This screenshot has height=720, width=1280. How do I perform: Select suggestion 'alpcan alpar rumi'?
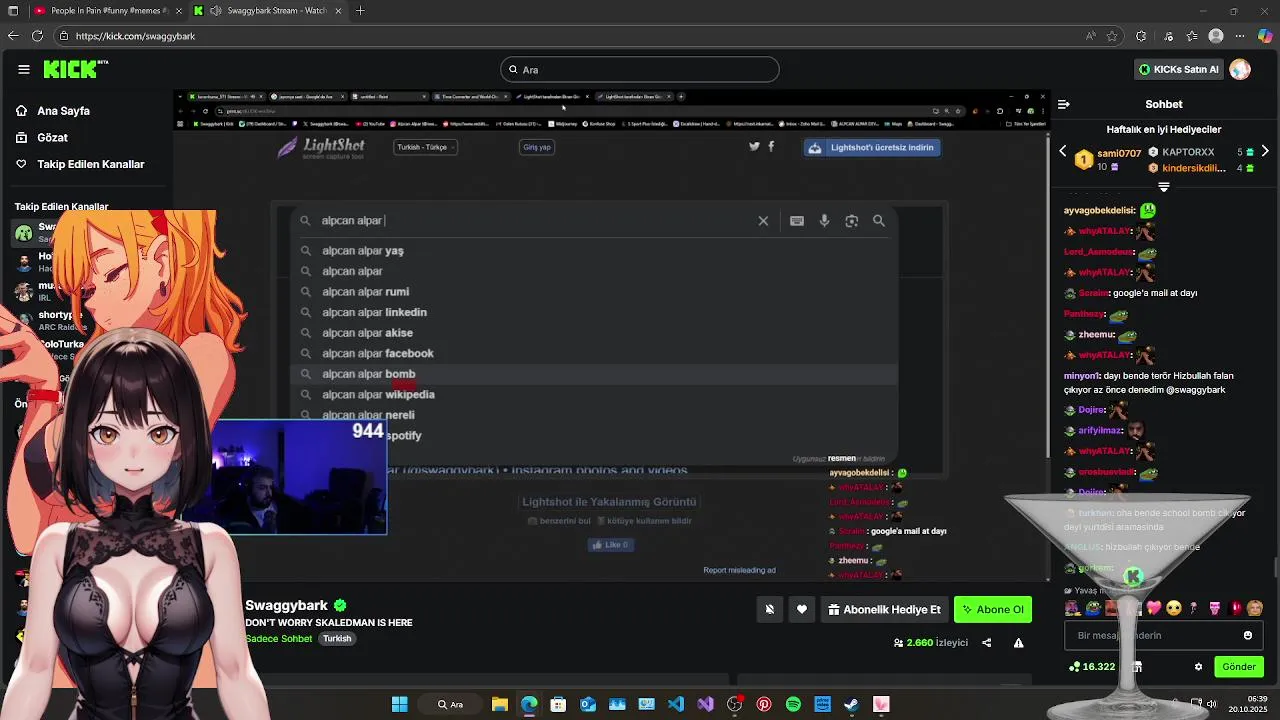click(x=365, y=292)
